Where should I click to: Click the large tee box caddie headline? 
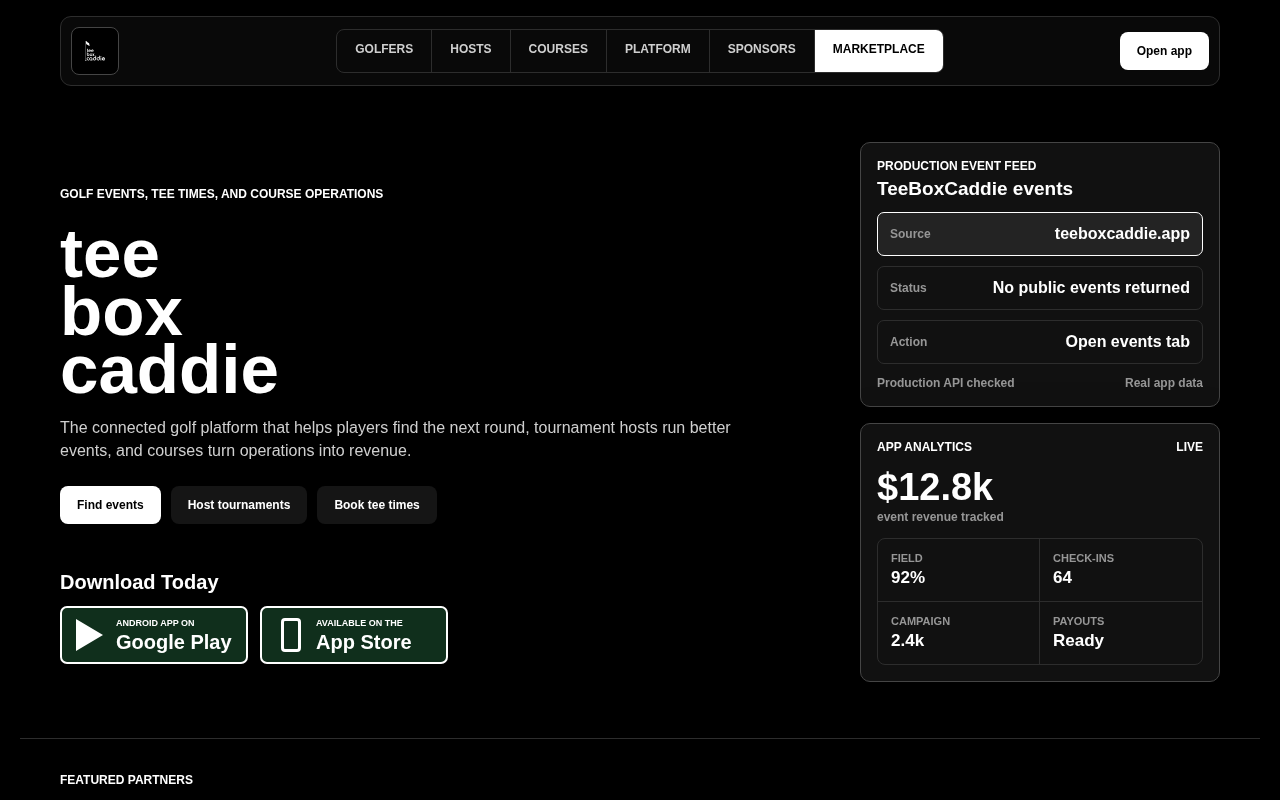point(169,312)
